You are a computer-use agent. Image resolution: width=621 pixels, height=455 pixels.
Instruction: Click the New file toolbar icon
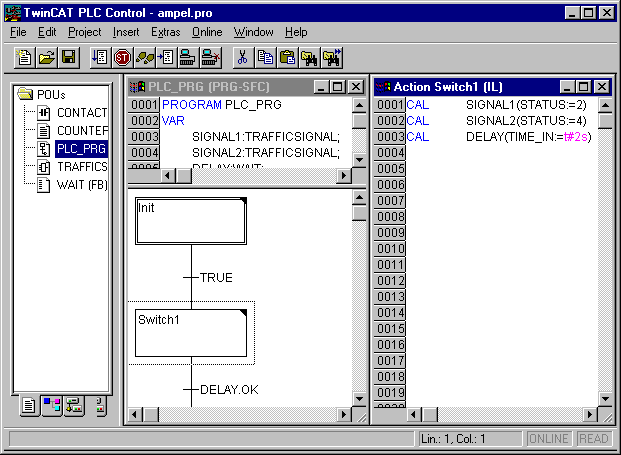25,58
